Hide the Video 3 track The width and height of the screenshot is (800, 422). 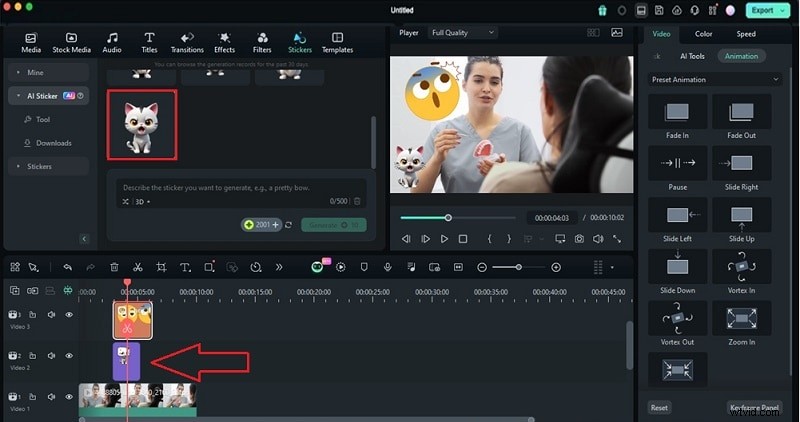(x=69, y=315)
